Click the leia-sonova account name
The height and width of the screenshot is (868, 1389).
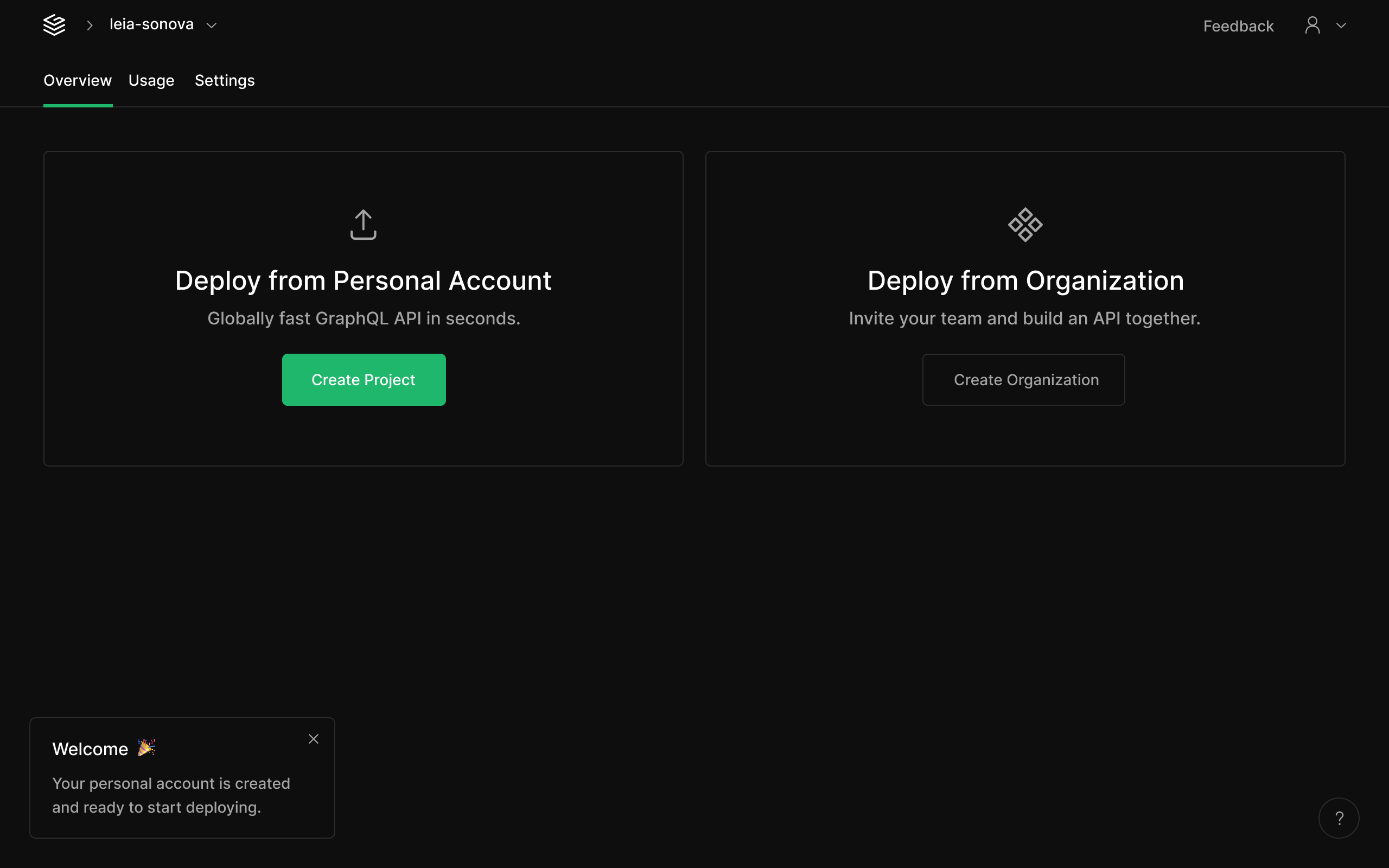[151, 24]
